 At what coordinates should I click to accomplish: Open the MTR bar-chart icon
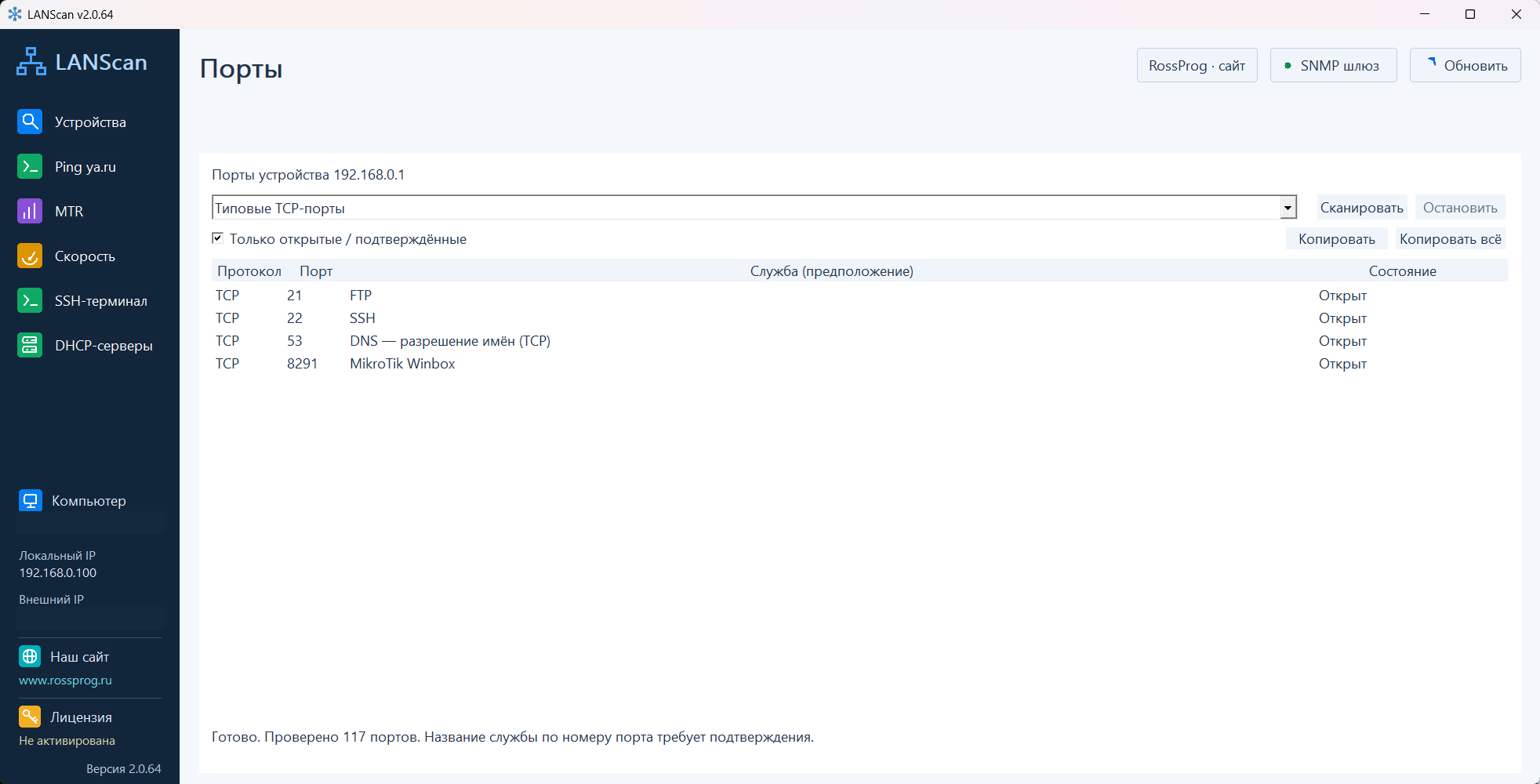coord(30,211)
